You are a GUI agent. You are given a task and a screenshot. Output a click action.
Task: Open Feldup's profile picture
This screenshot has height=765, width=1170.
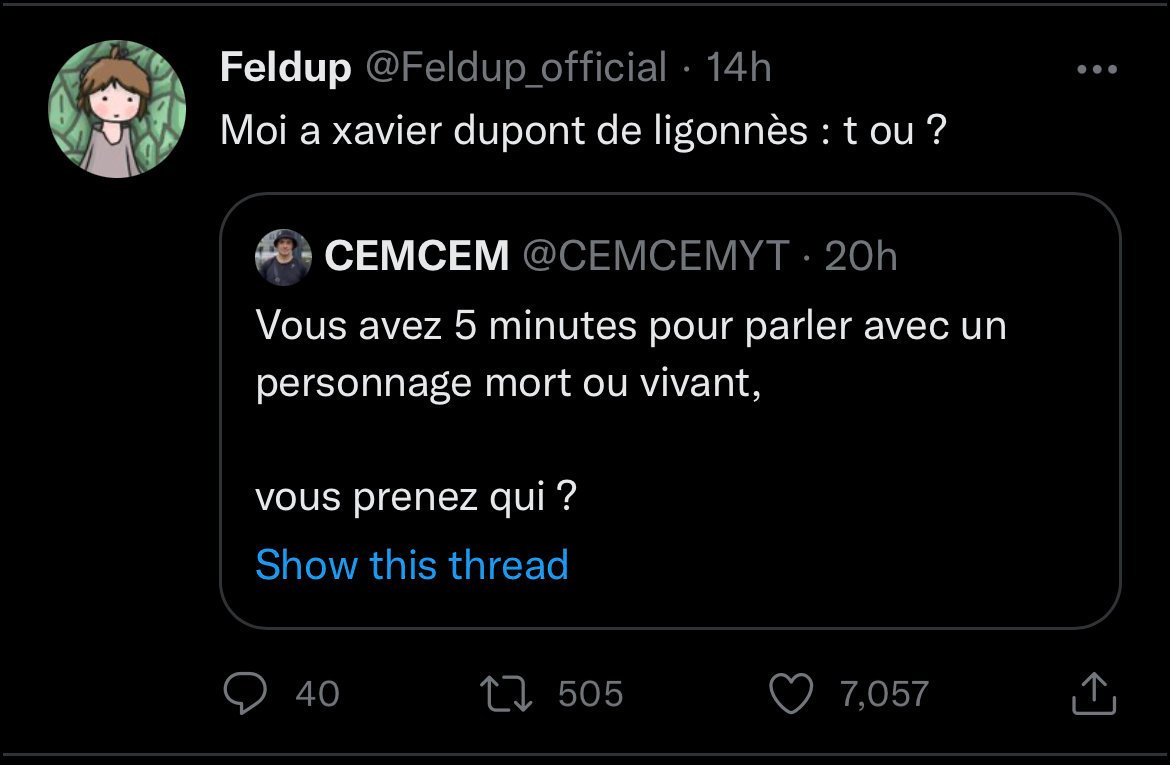[118, 110]
